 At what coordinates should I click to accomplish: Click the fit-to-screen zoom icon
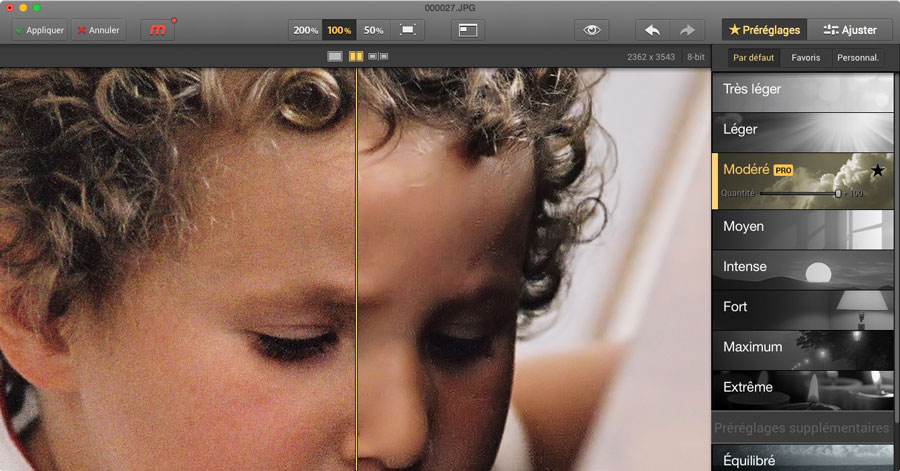(408, 30)
